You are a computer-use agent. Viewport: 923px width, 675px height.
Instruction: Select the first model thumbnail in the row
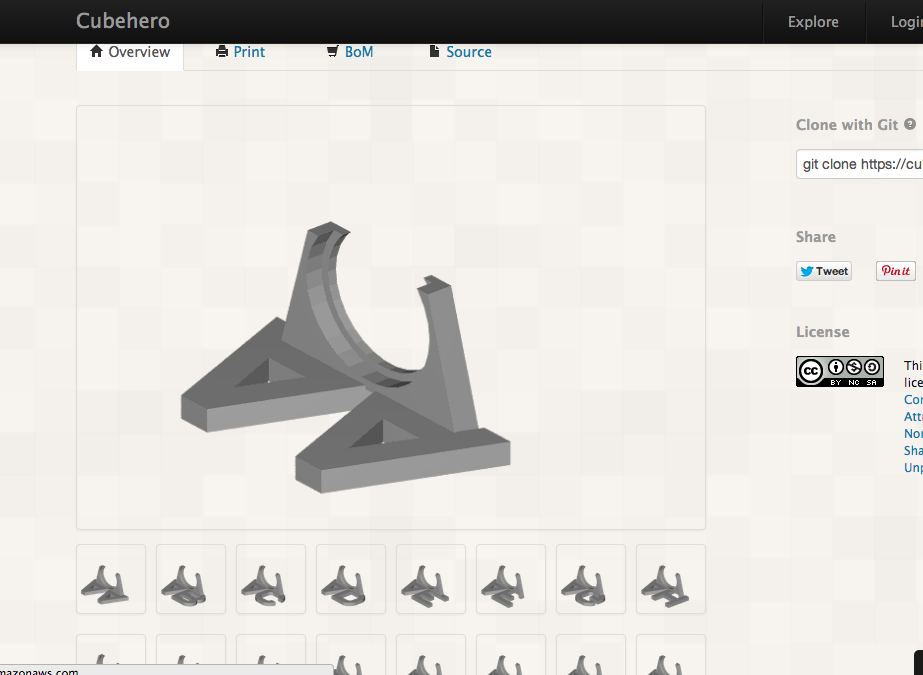pyautogui.click(x=111, y=579)
